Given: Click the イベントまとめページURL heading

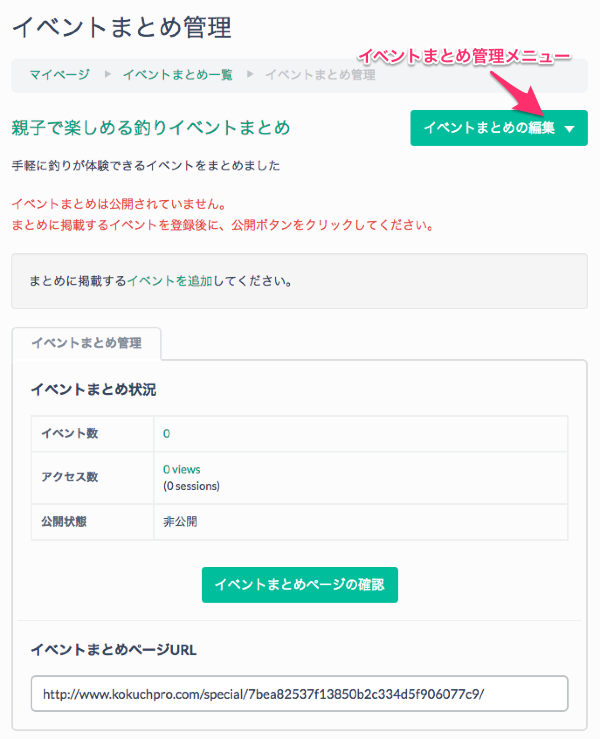Looking at the screenshot, I should (x=114, y=649).
